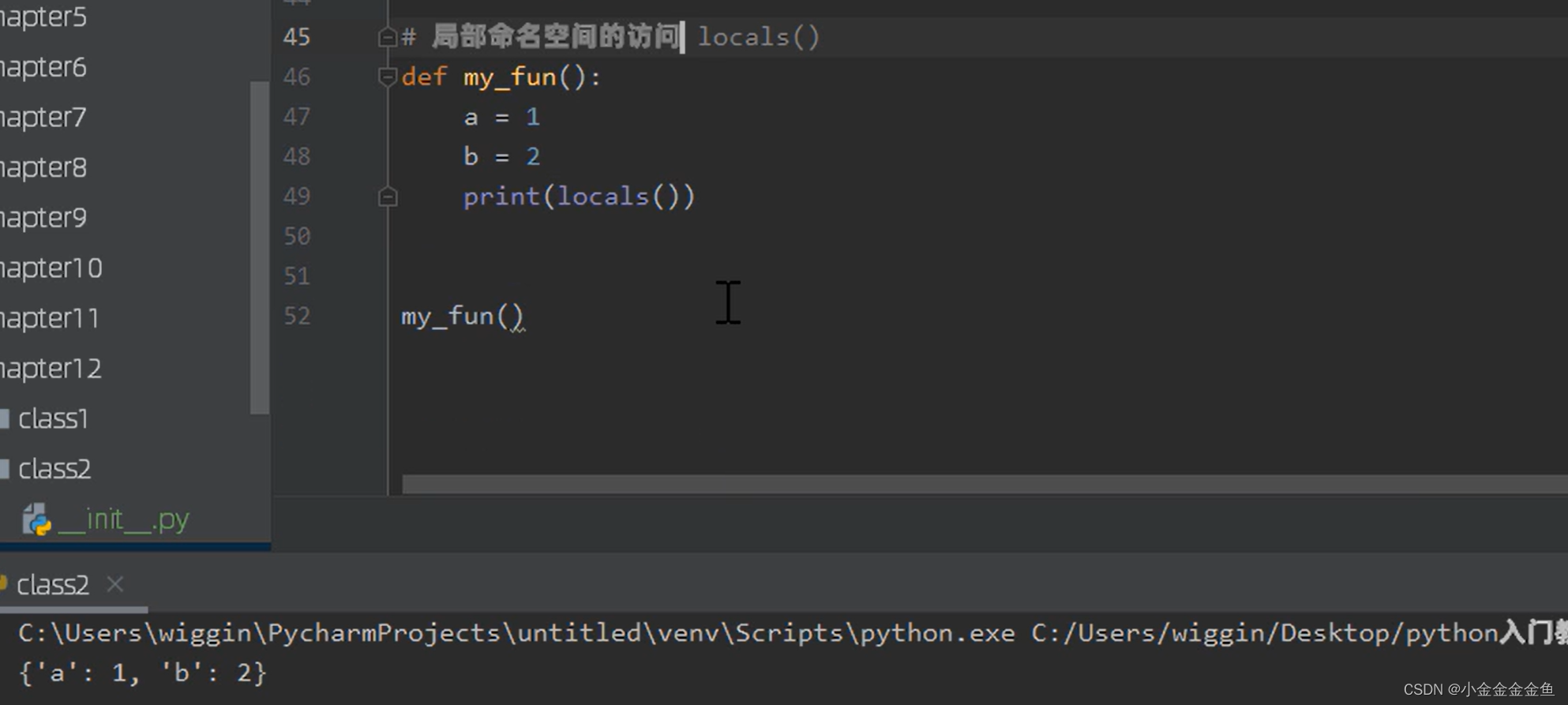Open the chapter5 folder in project tree
The height and width of the screenshot is (705, 1568).
tap(43, 17)
